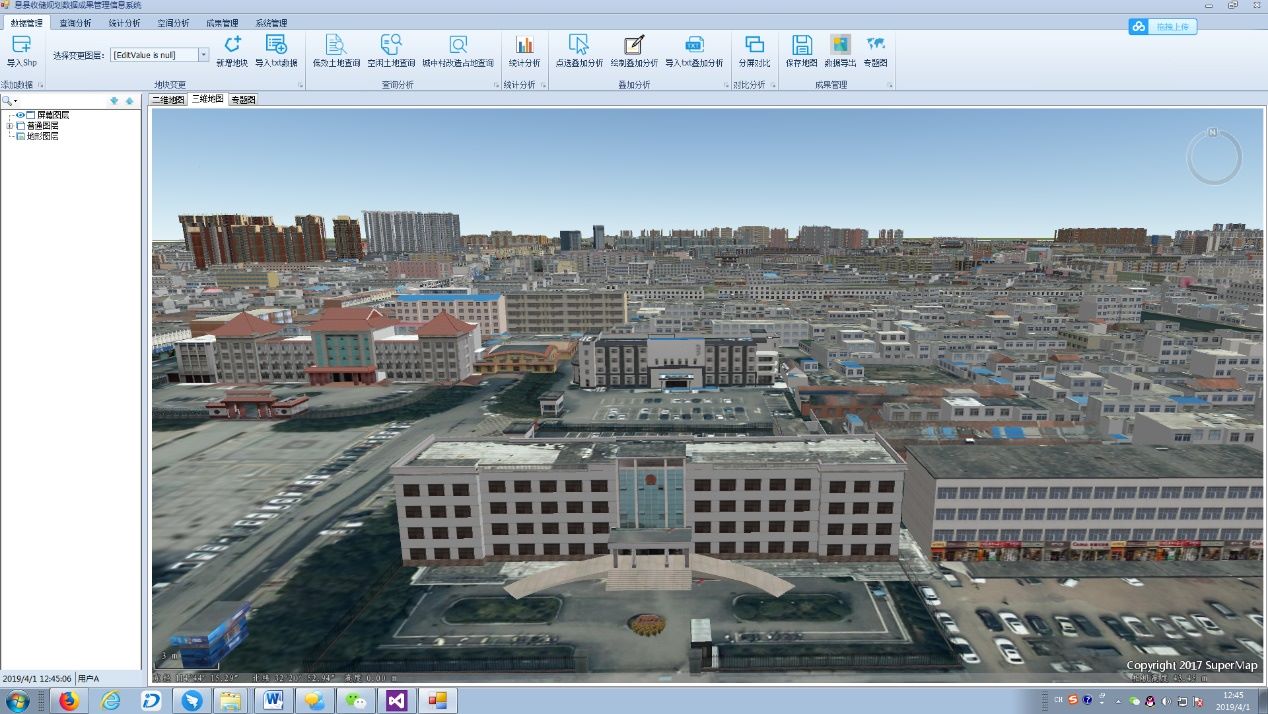Toggle the 地形图层 layer checkbox
This screenshot has width=1268, height=714.
pos(21,136)
